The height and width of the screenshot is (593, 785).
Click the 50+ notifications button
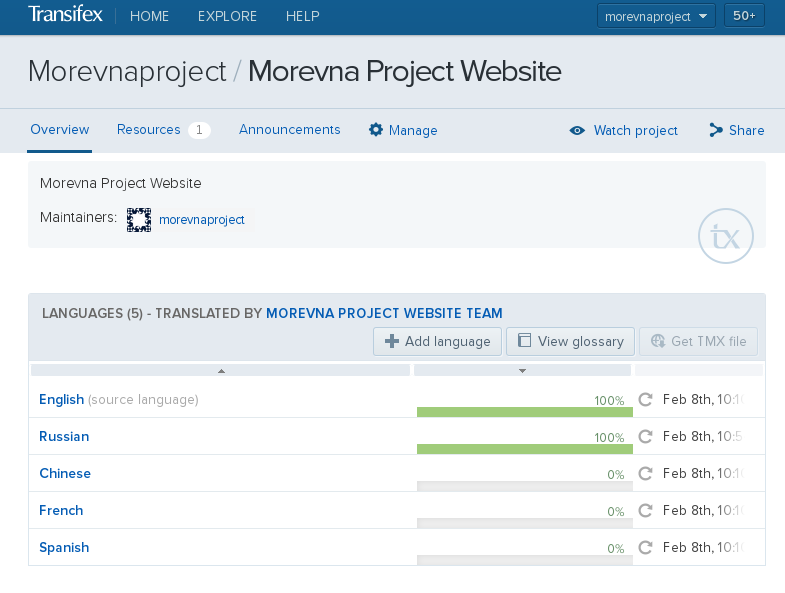pyautogui.click(x=744, y=16)
